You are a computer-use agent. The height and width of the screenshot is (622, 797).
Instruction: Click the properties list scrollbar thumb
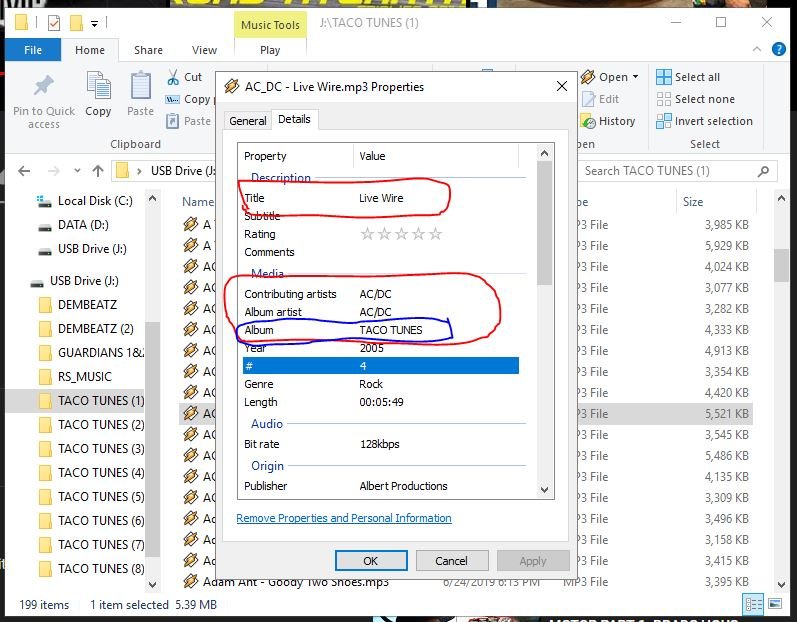click(544, 223)
